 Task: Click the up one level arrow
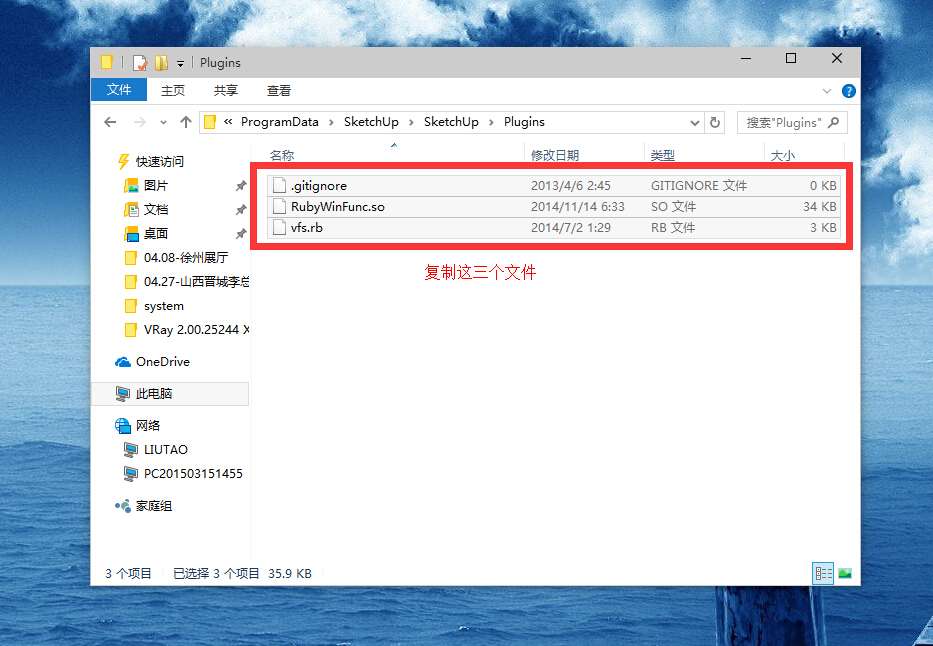[185, 122]
